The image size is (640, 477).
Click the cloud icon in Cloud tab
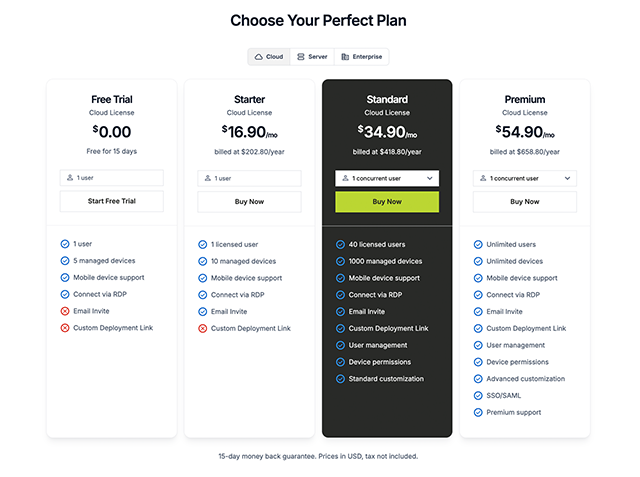pyautogui.click(x=259, y=57)
